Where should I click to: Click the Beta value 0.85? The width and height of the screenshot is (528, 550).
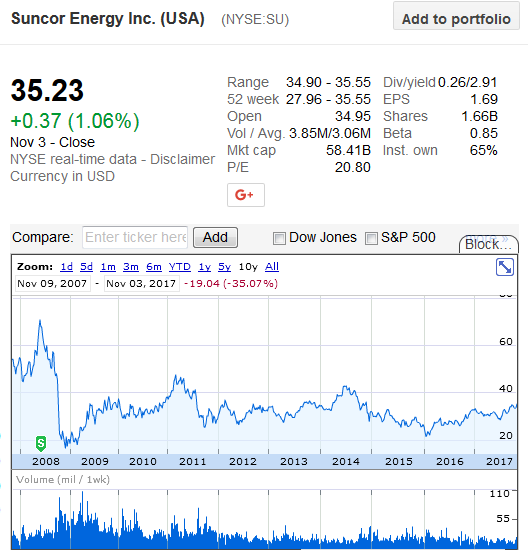click(484, 133)
